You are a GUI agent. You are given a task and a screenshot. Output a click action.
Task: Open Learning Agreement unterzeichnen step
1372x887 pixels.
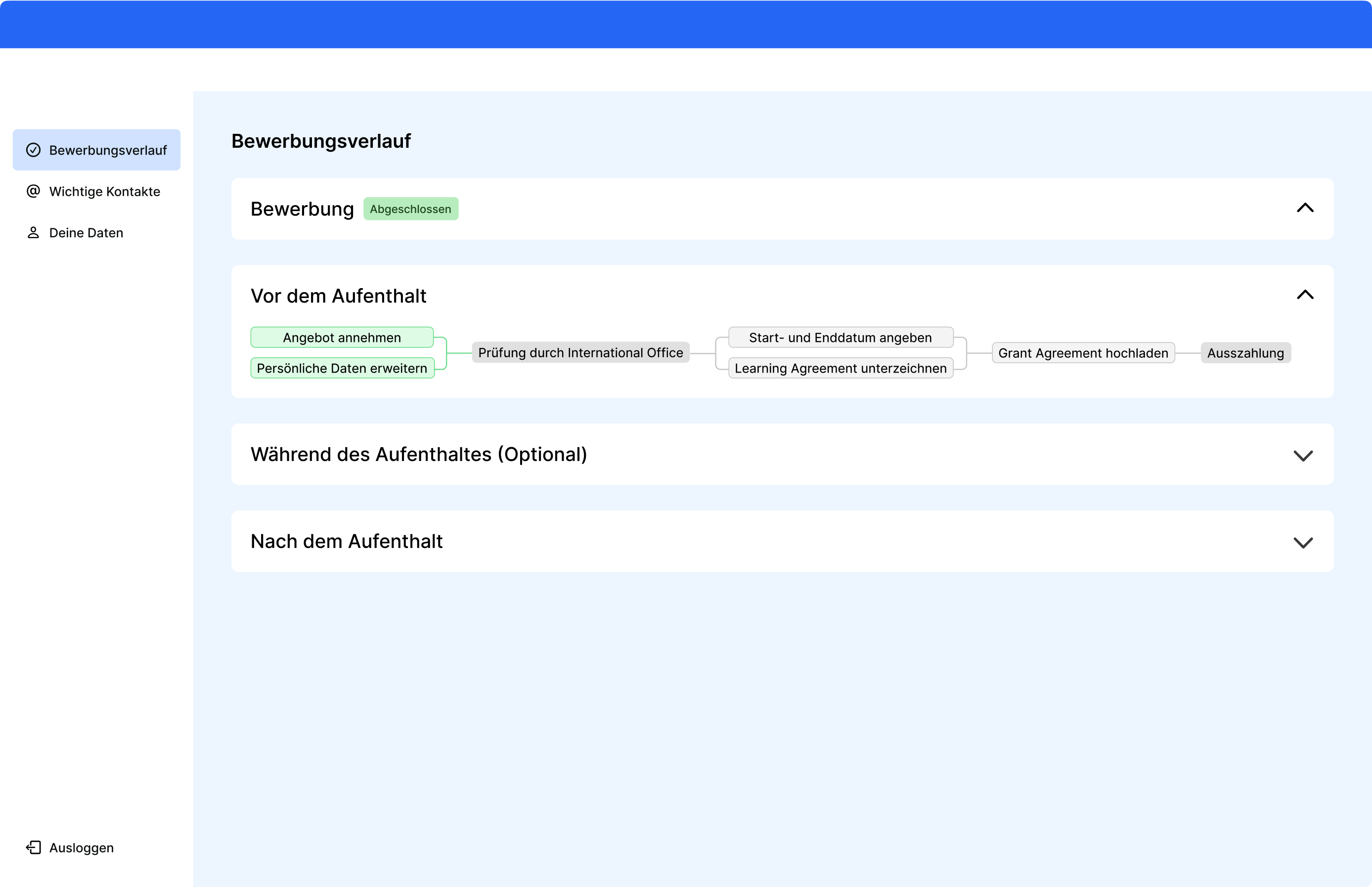click(x=840, y=368)
